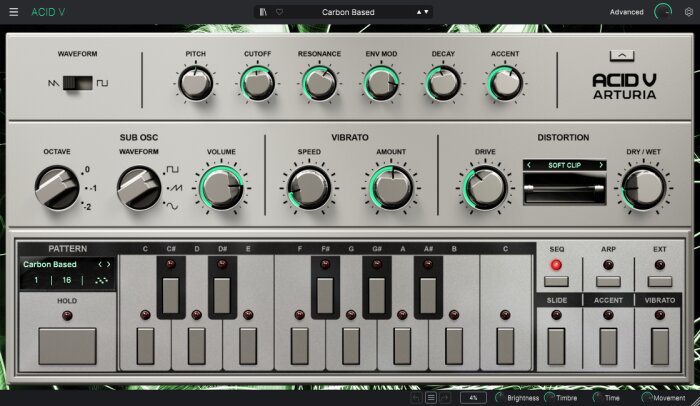Image resolution: width=700 pixels, height=406 pixels.
Task: Open the preset browser library icon
Action: coord(263,12)
